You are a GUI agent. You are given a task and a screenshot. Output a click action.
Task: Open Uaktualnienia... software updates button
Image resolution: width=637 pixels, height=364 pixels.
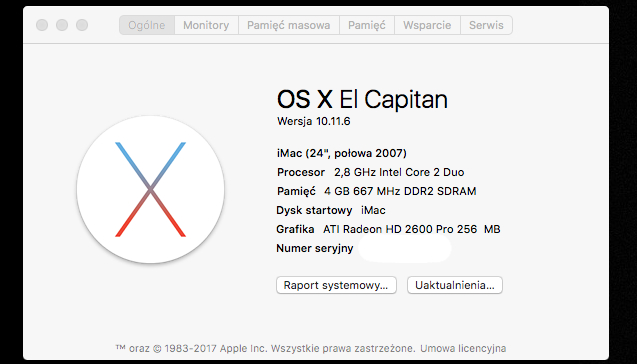tap(455, 285)
